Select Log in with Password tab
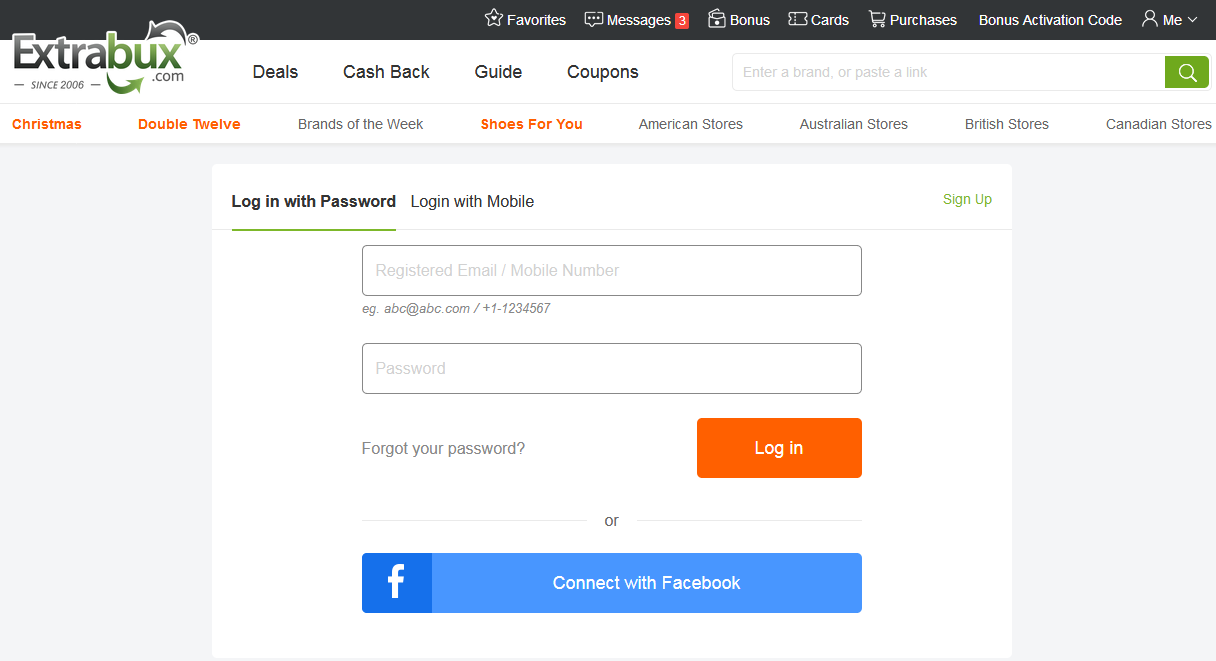The image size is (1216, 661). point(313,201)
